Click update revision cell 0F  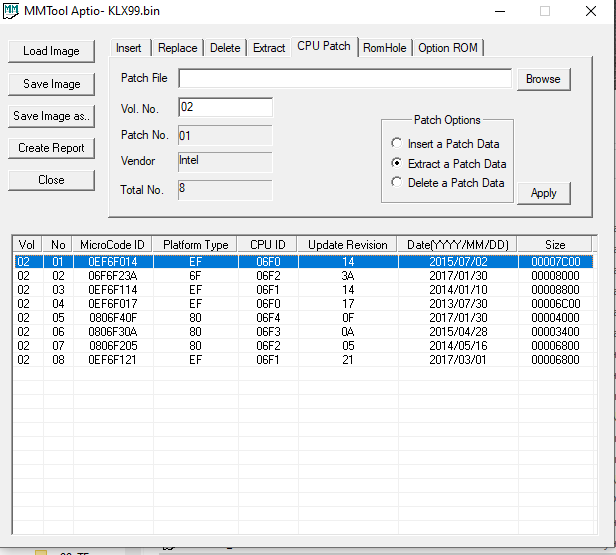point(348,318)
